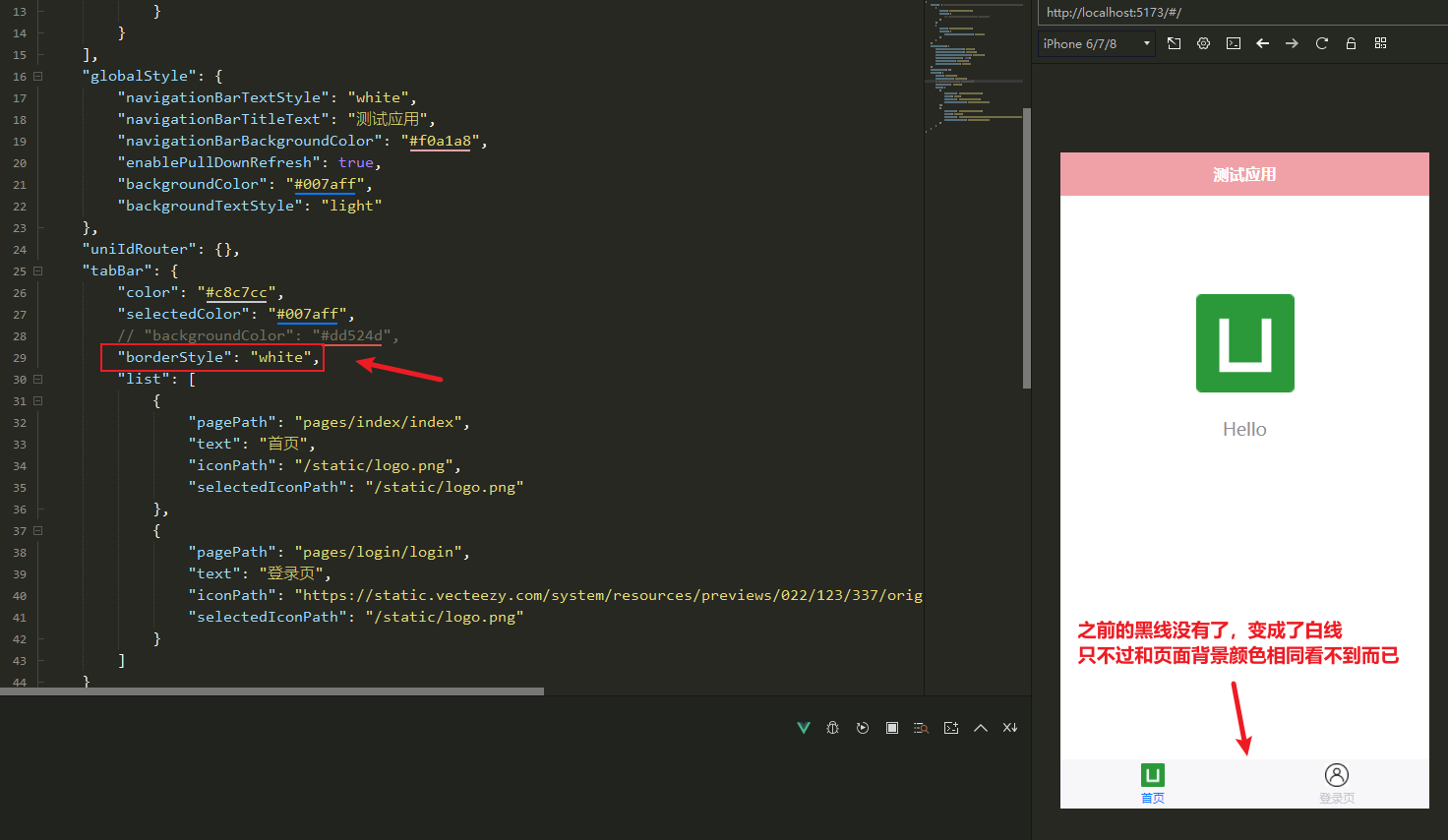Go forward in the built-in browser
Image resolution: width=1448 pixels, height=840 pixels.
1292,43
